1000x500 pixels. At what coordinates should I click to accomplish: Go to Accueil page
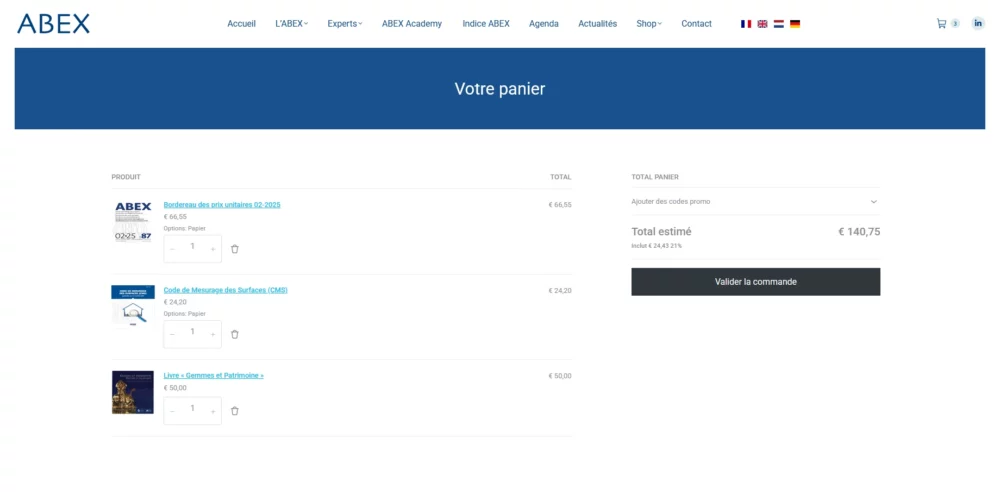[x=242, y=24]
